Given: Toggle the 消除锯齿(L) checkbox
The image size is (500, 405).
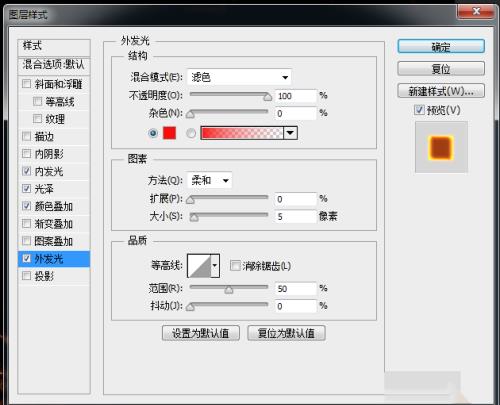Looking at the screenshot, I should coord(235,266).
